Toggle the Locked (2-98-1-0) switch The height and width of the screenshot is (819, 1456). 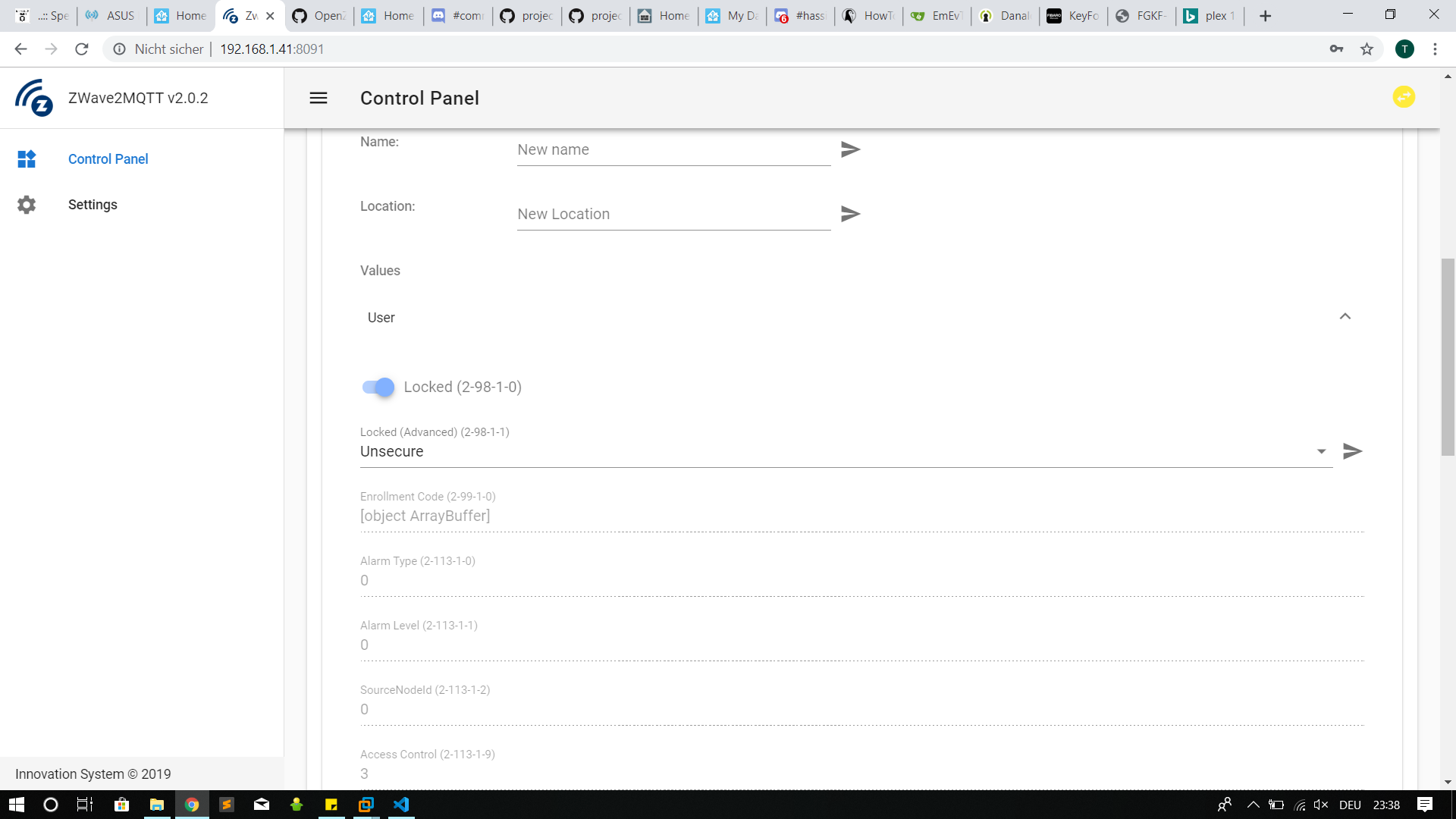tap(378, 387)
